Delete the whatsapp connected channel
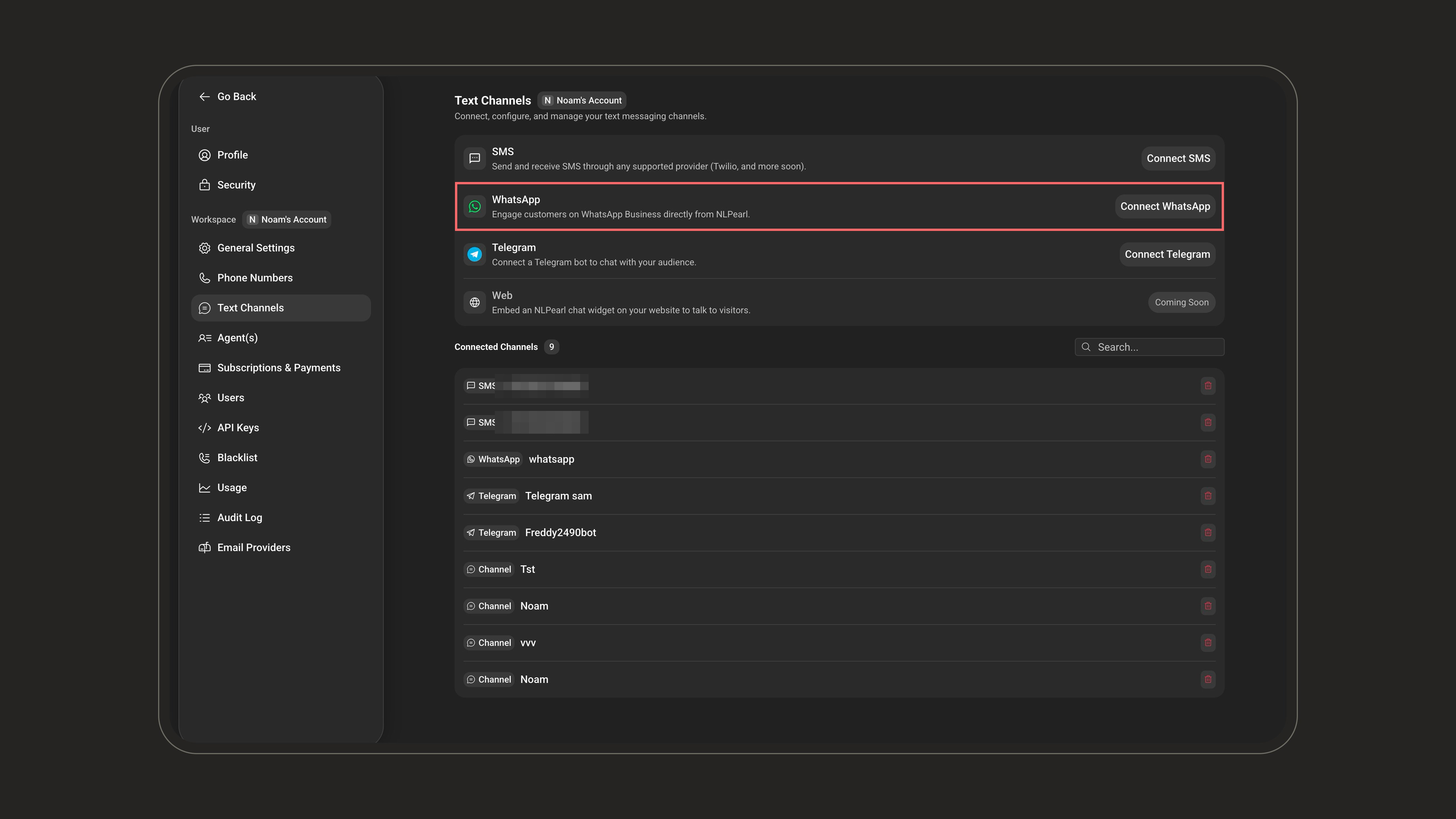Screen dimensions: 1456x819 point(1208,459)
